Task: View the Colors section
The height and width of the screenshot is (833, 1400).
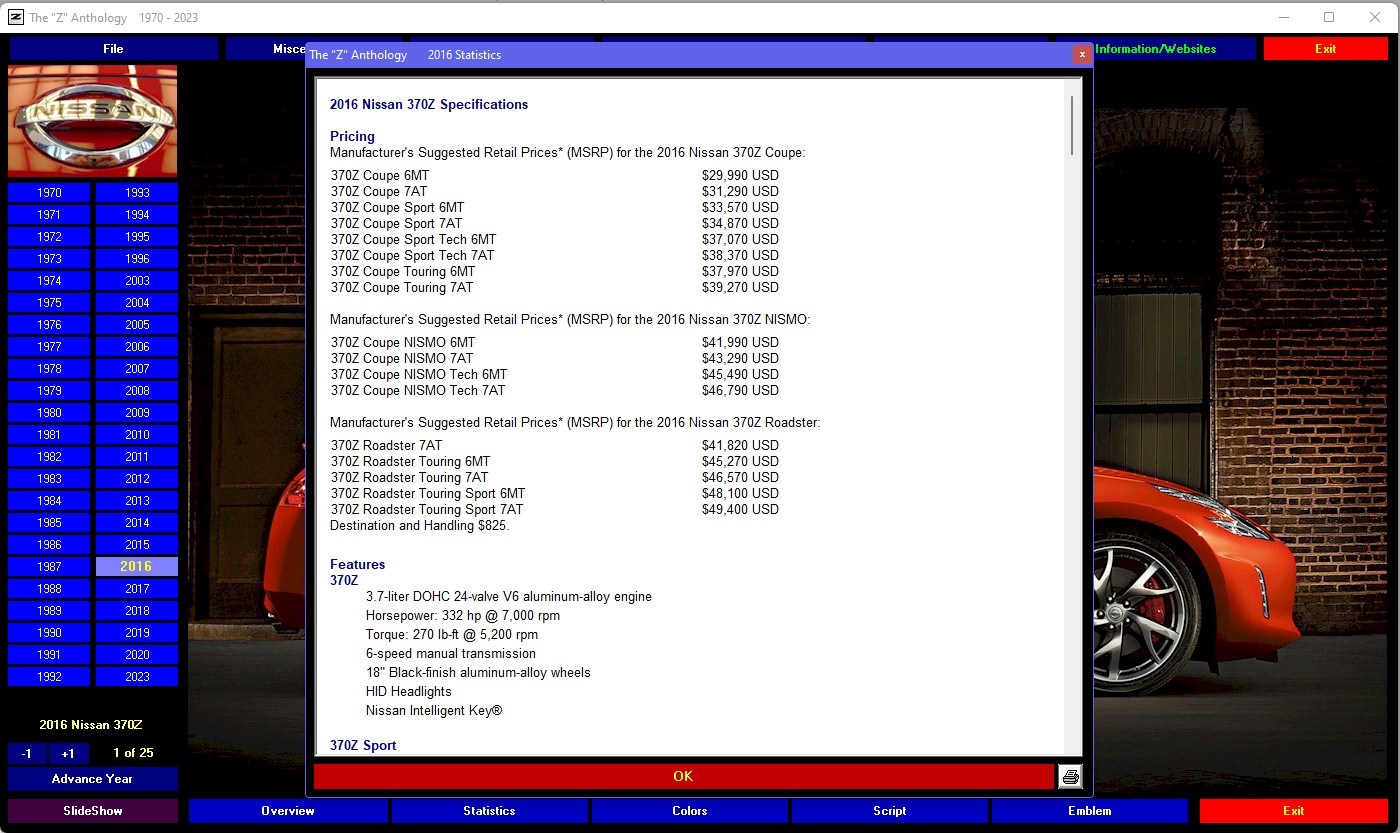Action: pyautogui.click(x=690, y=811)
